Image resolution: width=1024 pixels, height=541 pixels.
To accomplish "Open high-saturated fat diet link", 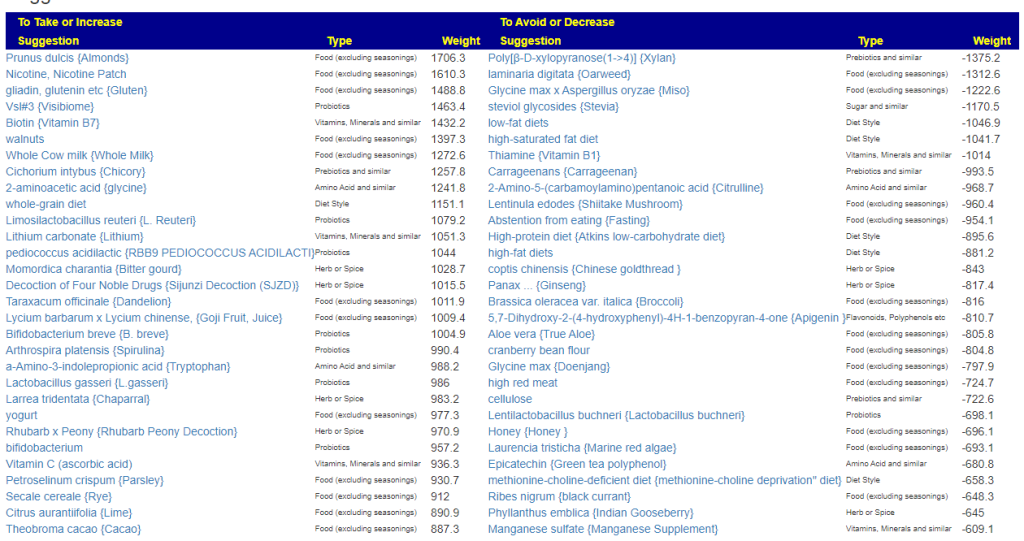I will (543, 139).
